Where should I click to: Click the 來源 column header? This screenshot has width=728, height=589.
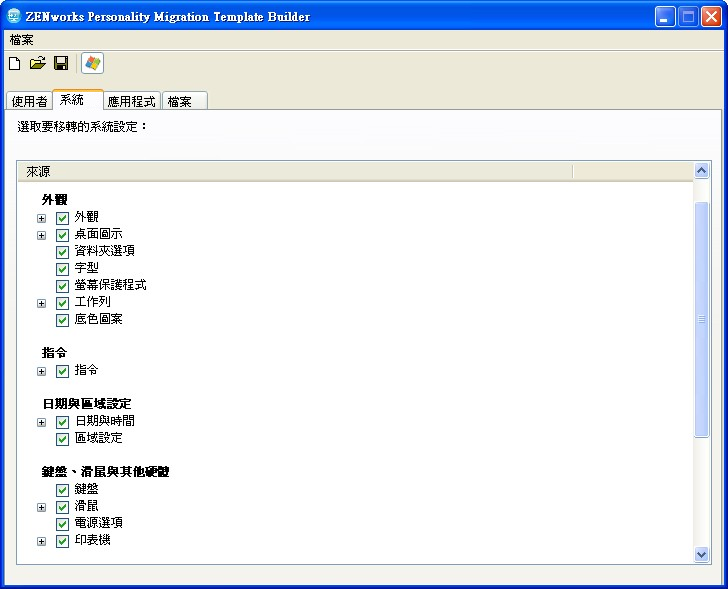[x=295, y=172]
